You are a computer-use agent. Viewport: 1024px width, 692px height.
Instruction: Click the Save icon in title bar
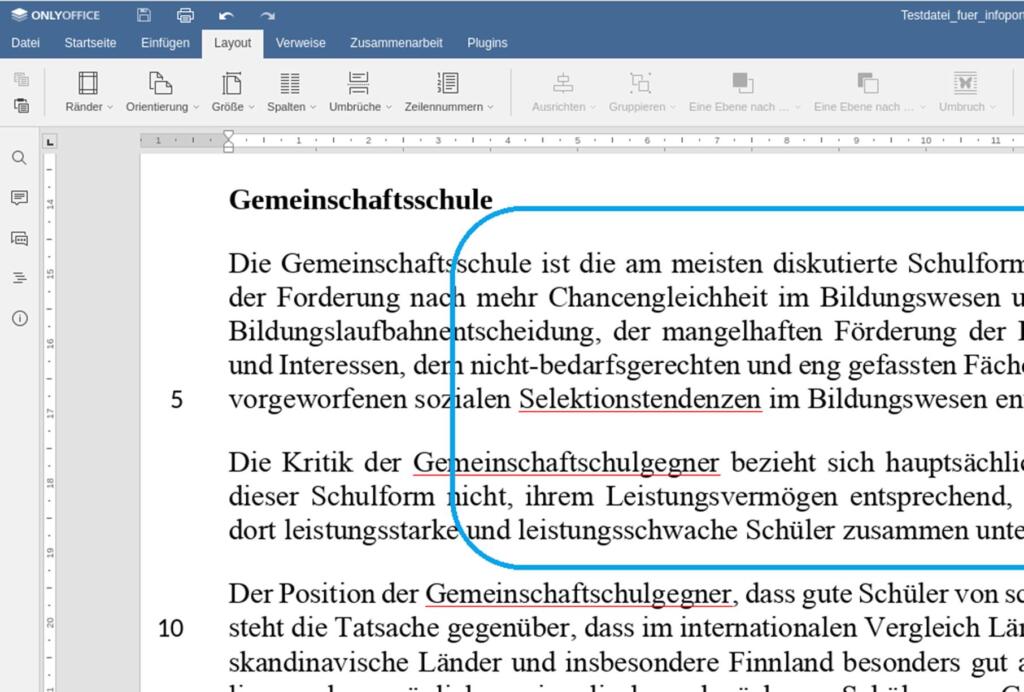pyautogui.click(x=144, y=15)
